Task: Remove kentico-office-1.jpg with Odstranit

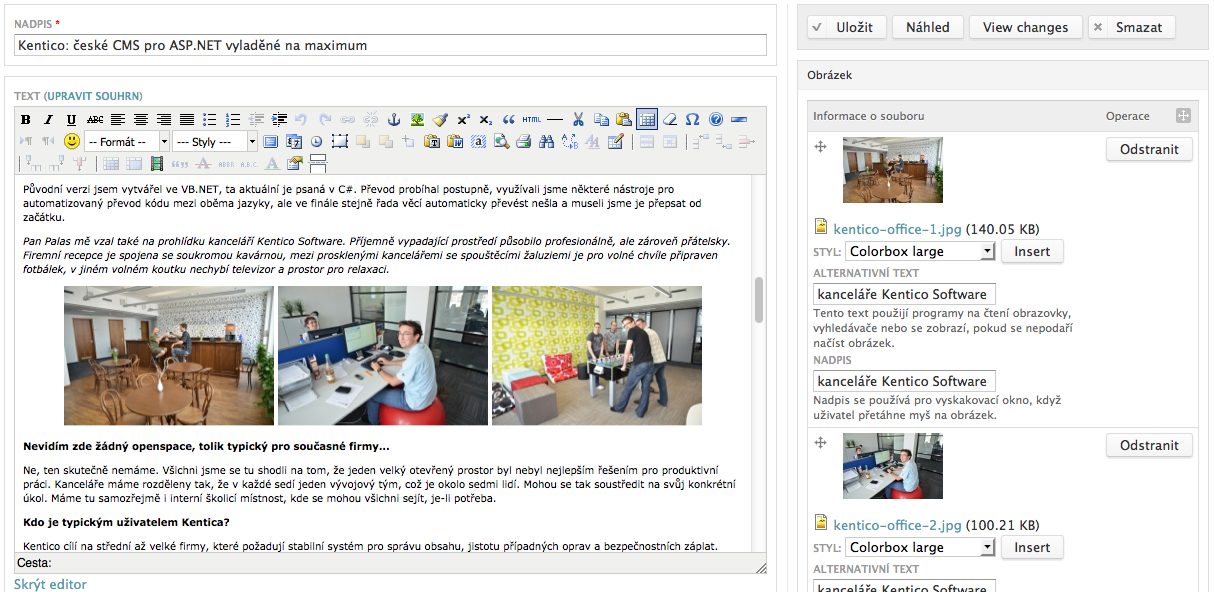Action: (x=1149, y=149)
